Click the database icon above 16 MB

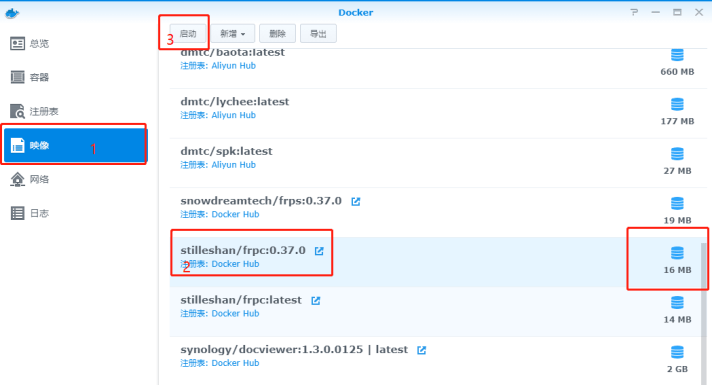pyautogui.click(x=677, y=252)
